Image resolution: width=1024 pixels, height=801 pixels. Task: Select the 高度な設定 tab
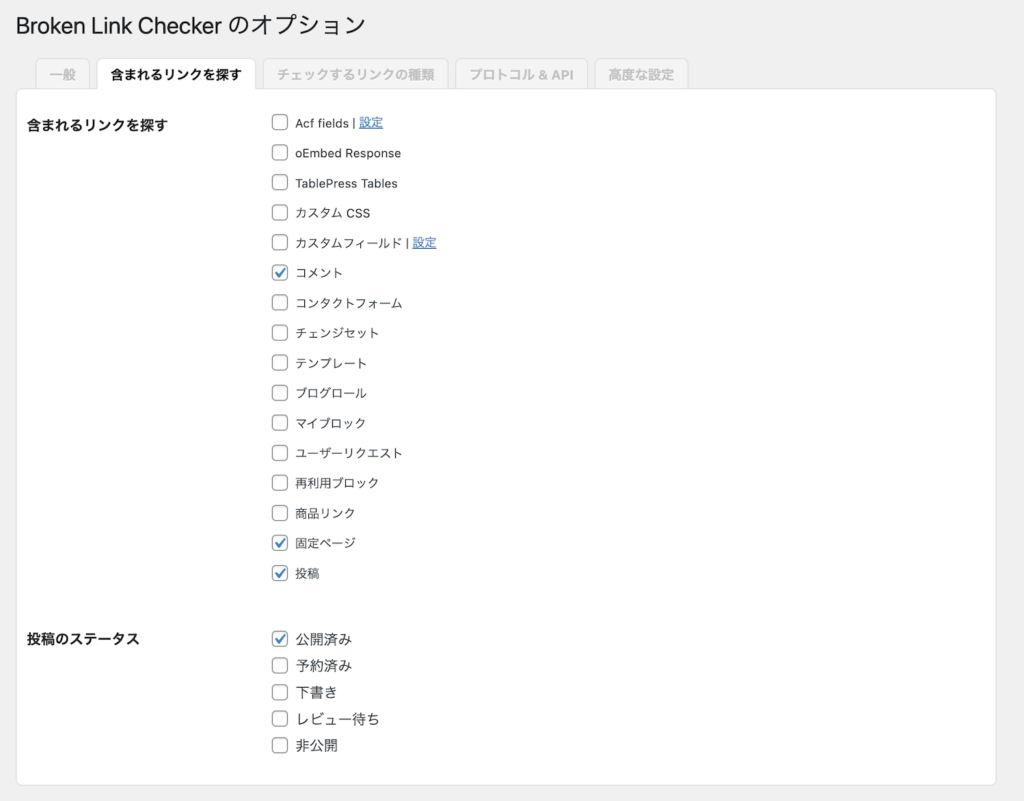[641, 74]
